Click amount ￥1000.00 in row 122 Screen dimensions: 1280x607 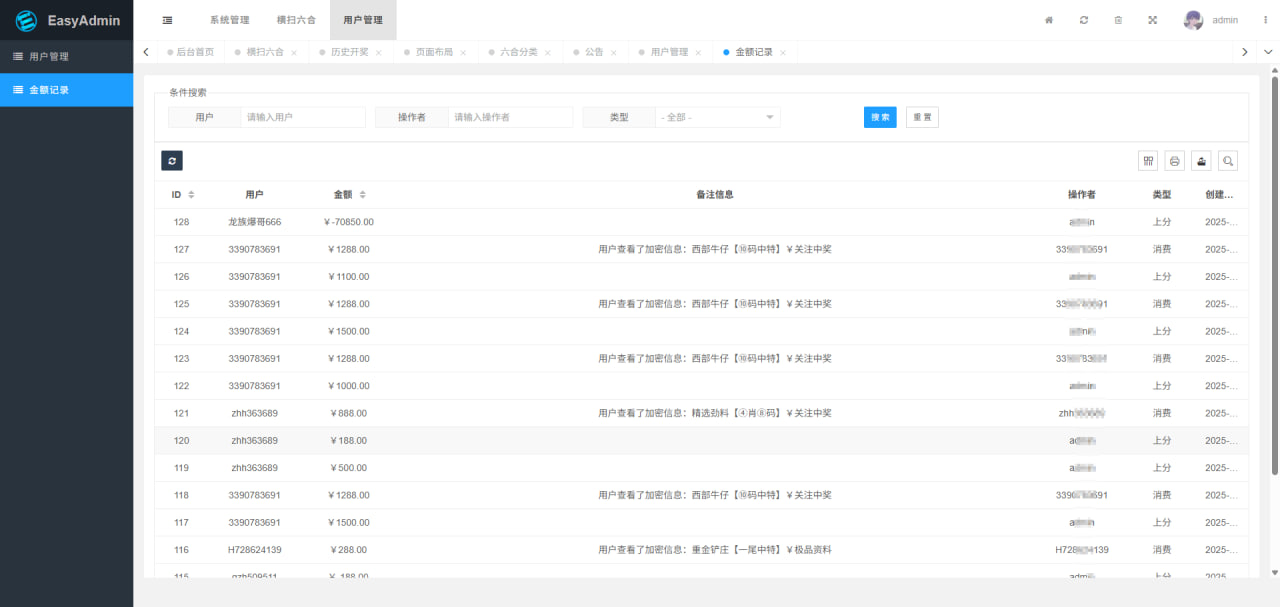348,386
